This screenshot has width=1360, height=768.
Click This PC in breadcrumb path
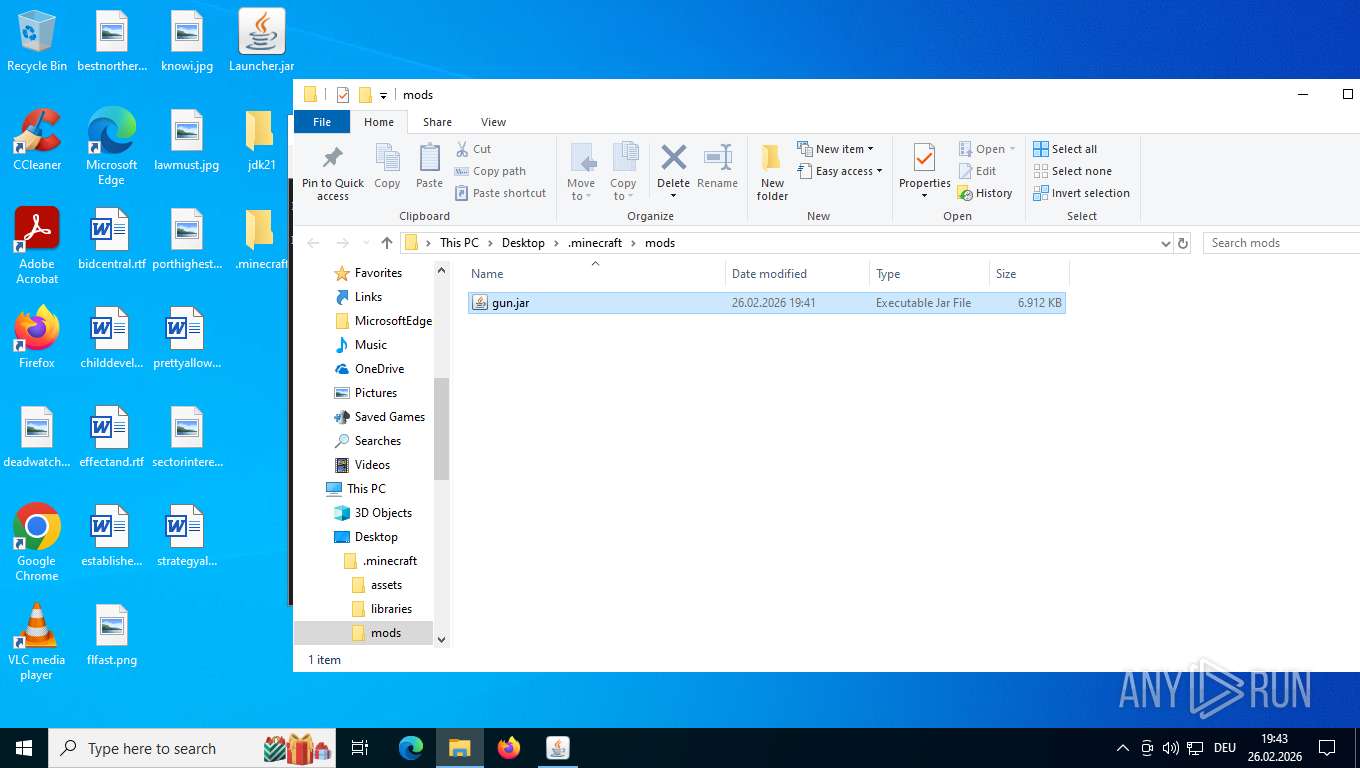point(459,243)
